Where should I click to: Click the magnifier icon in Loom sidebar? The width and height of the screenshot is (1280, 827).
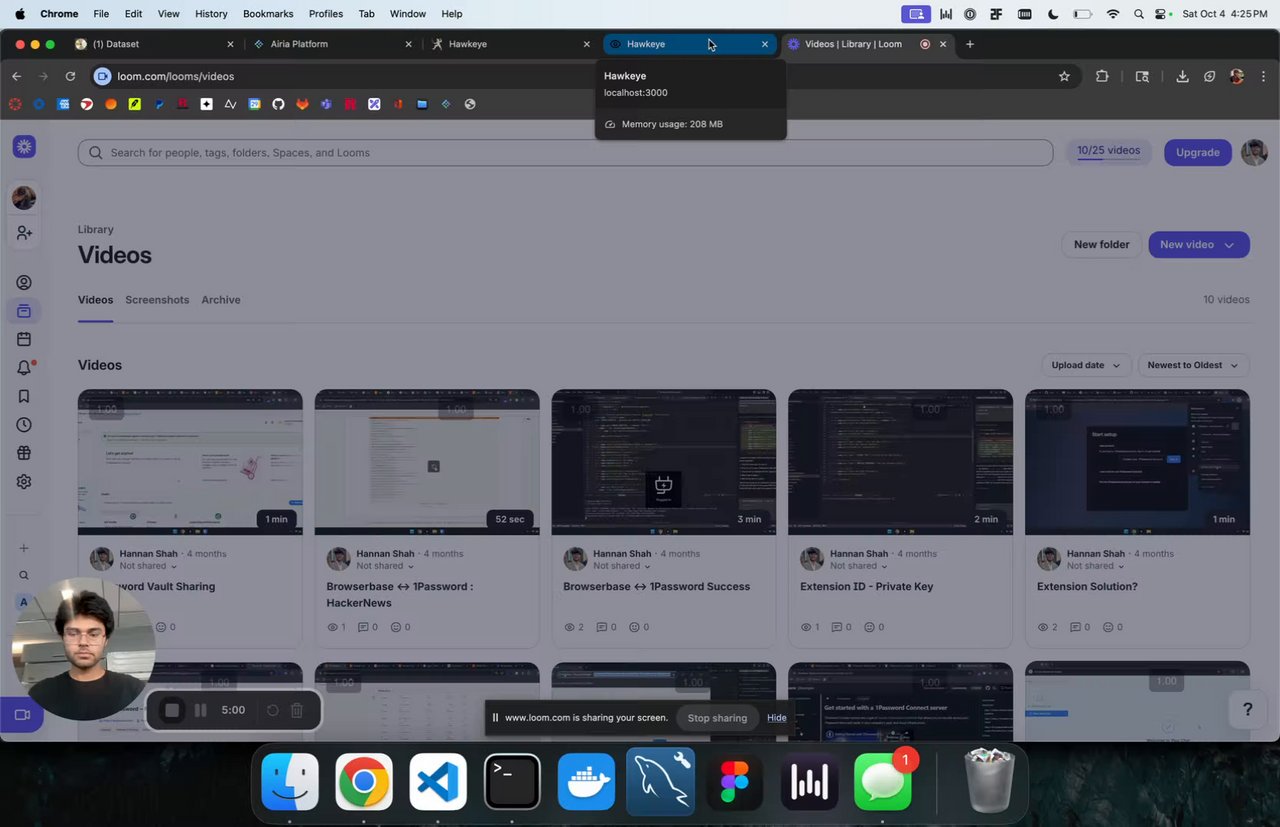pyautogui.click(x=24, y=575)
